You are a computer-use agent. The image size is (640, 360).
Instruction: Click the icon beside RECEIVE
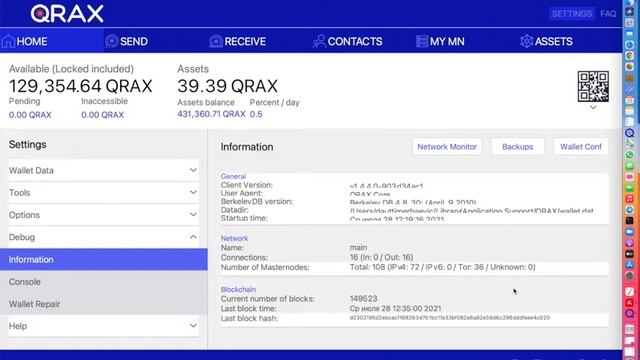[216, 41]
